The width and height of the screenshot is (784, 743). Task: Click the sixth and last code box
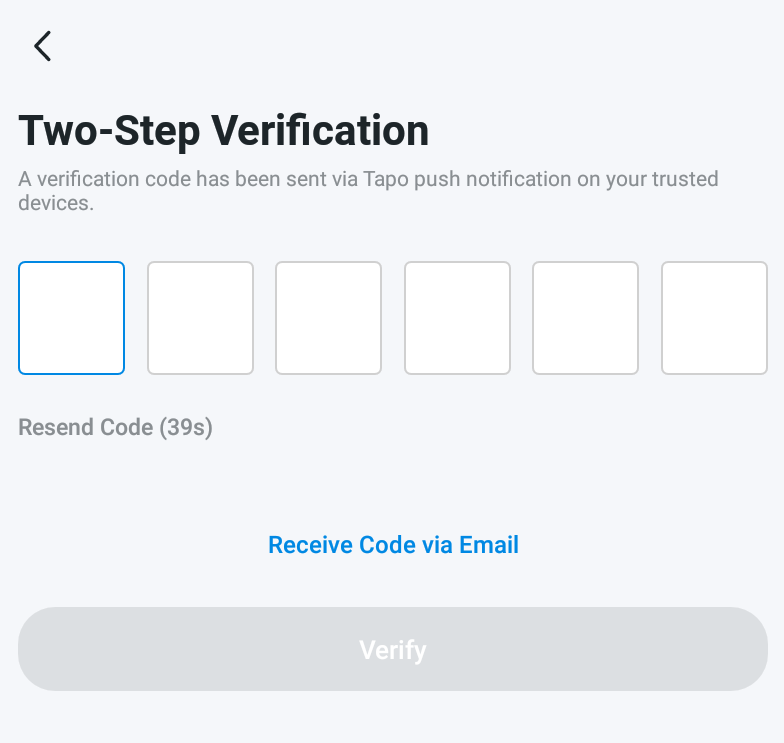tap(714, 318)
